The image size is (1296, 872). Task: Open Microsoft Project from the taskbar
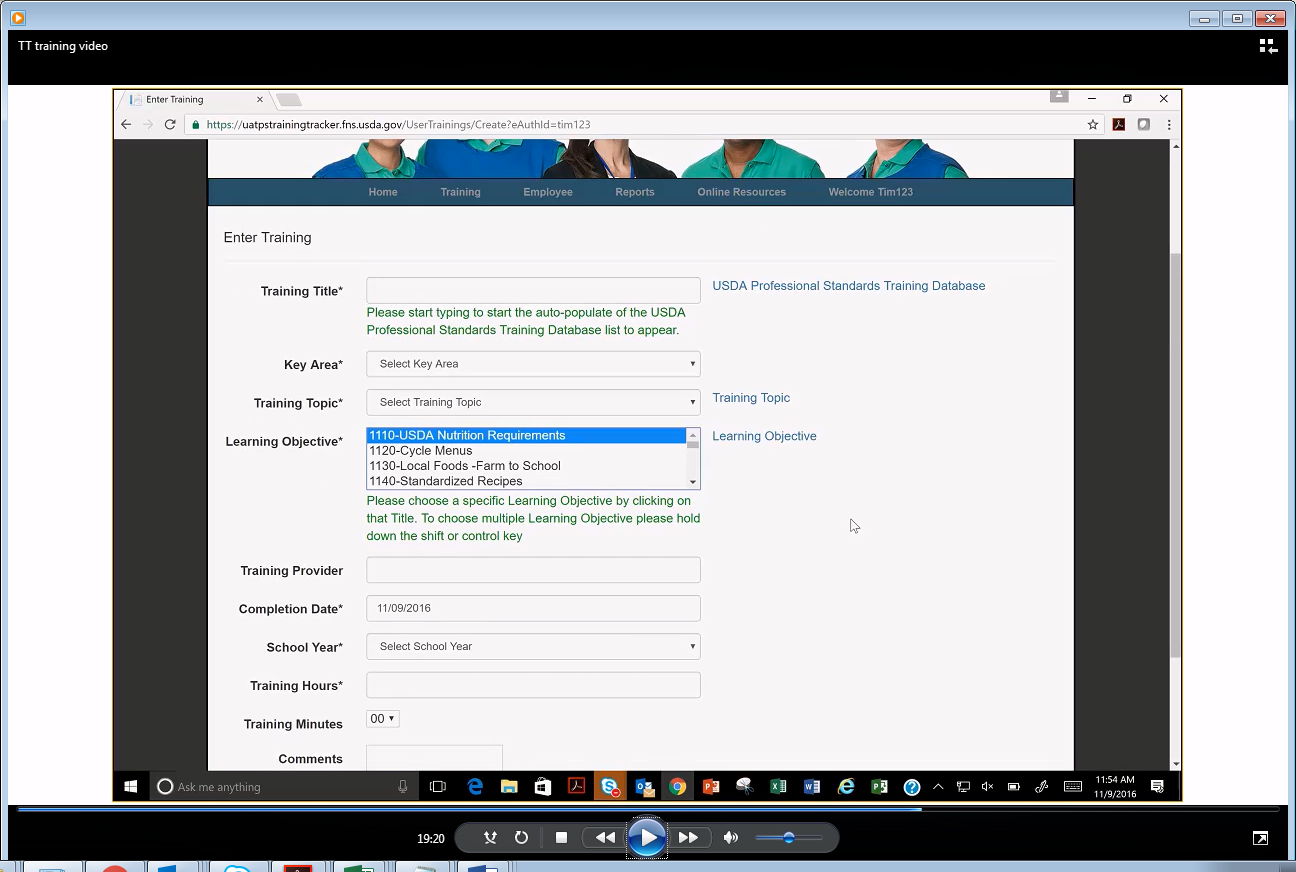879,787
